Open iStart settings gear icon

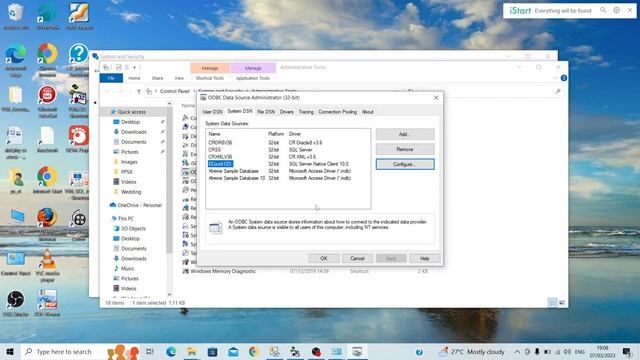tap(616, 10)
